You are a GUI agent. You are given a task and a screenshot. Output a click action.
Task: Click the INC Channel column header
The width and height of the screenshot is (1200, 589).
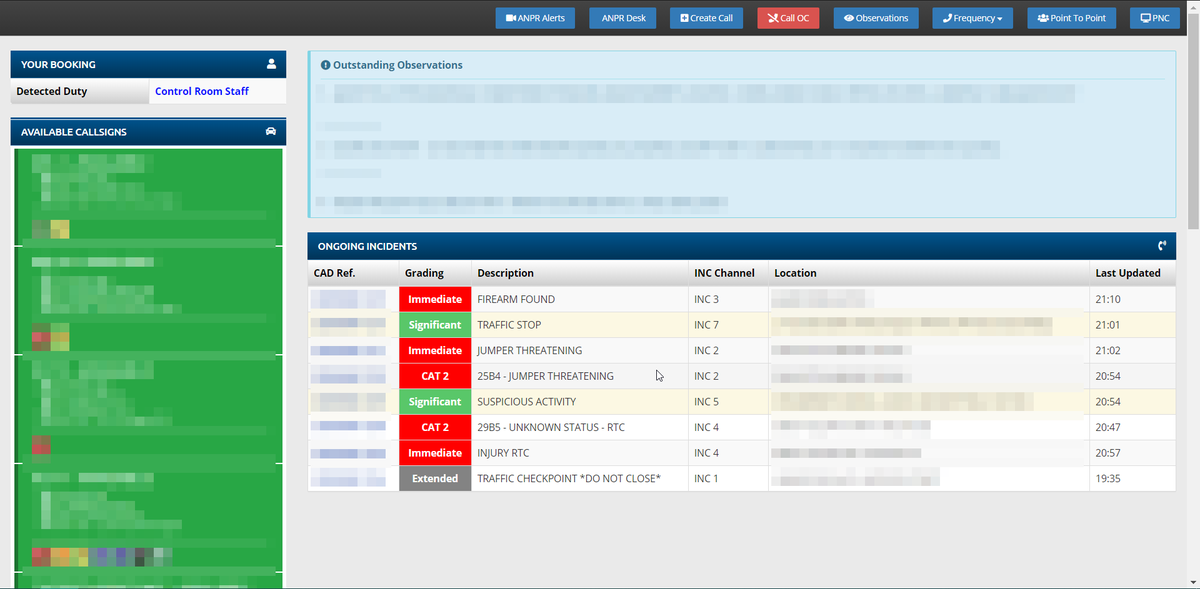click(724, 273)
